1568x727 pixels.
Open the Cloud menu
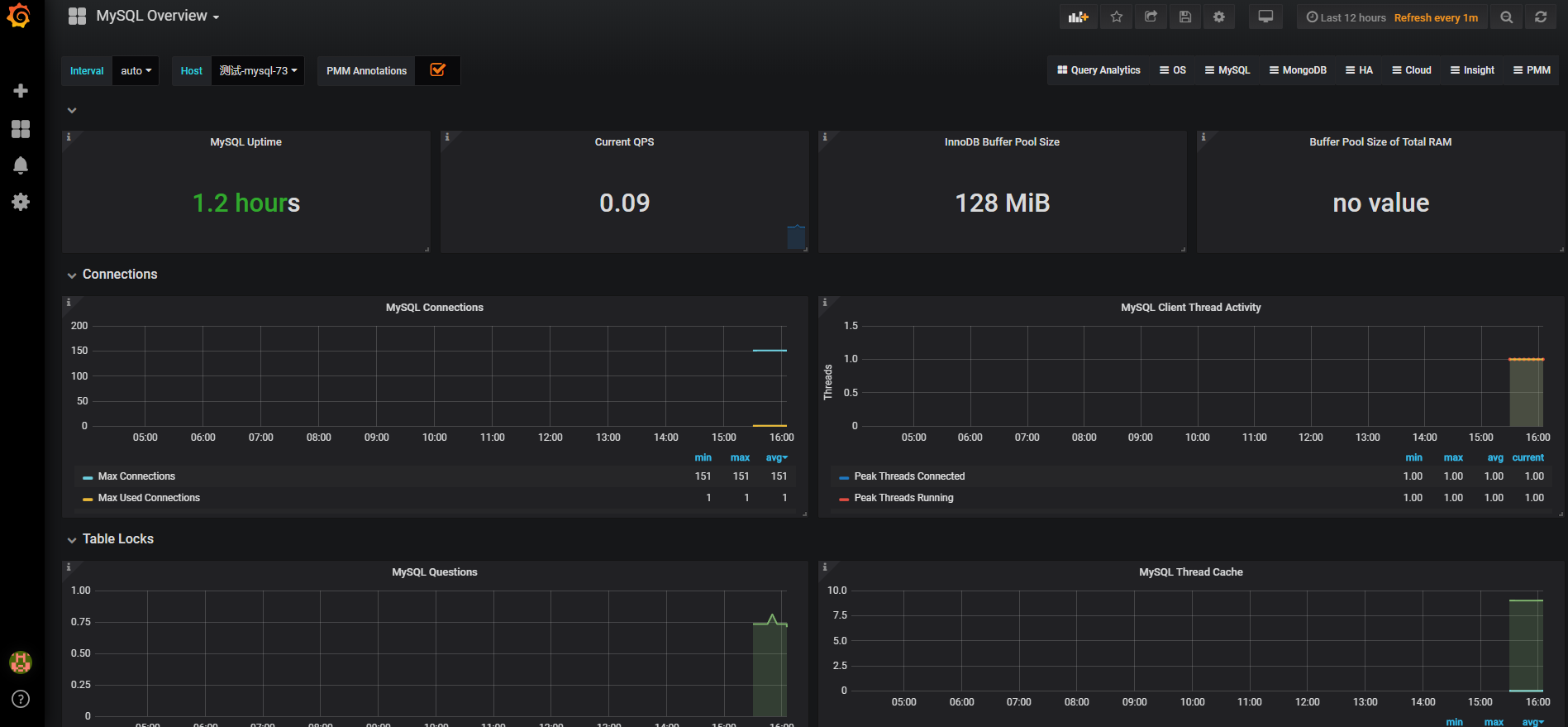(1412, 70)
